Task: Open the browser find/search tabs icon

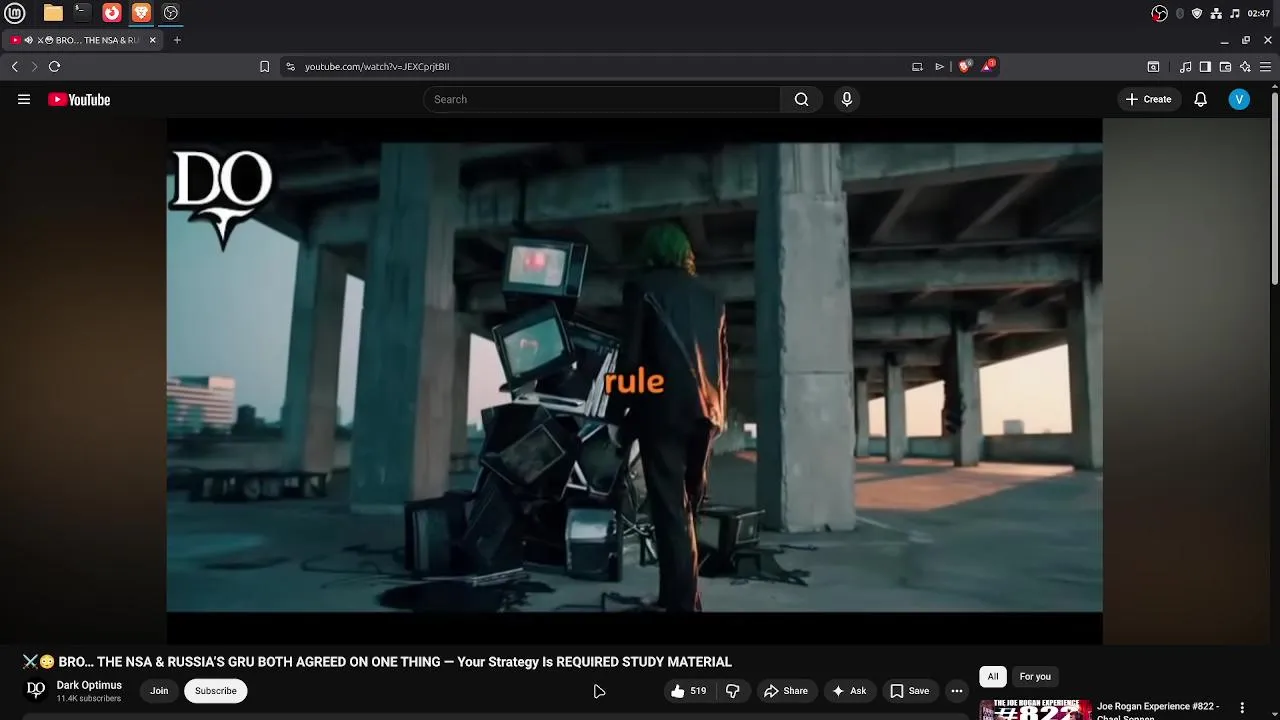Action: [x=1153, y=66]
